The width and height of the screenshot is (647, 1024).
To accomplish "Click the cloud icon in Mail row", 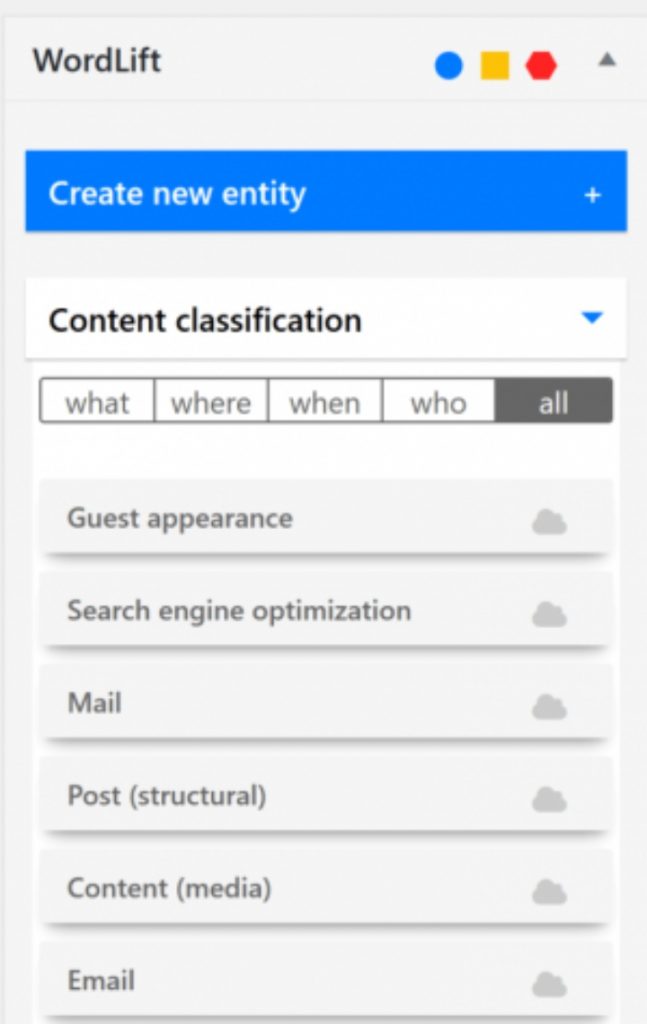I will (549, 707).
